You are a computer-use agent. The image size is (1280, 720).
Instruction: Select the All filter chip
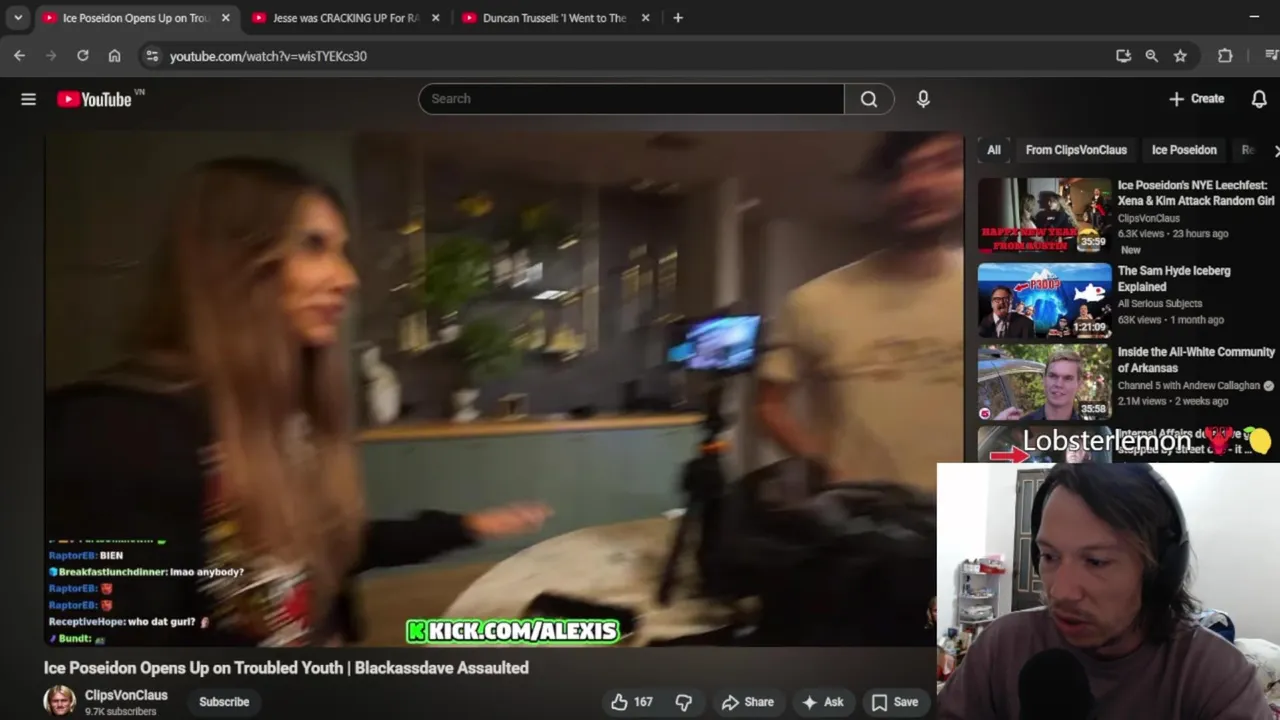(x=994, y=150)
